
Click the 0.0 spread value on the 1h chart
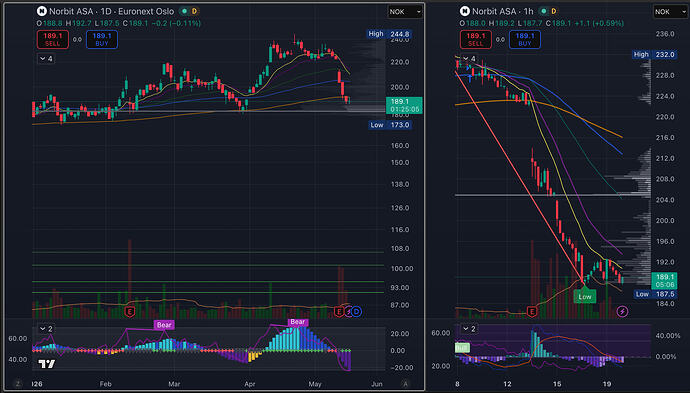click(x=500, y=39)
